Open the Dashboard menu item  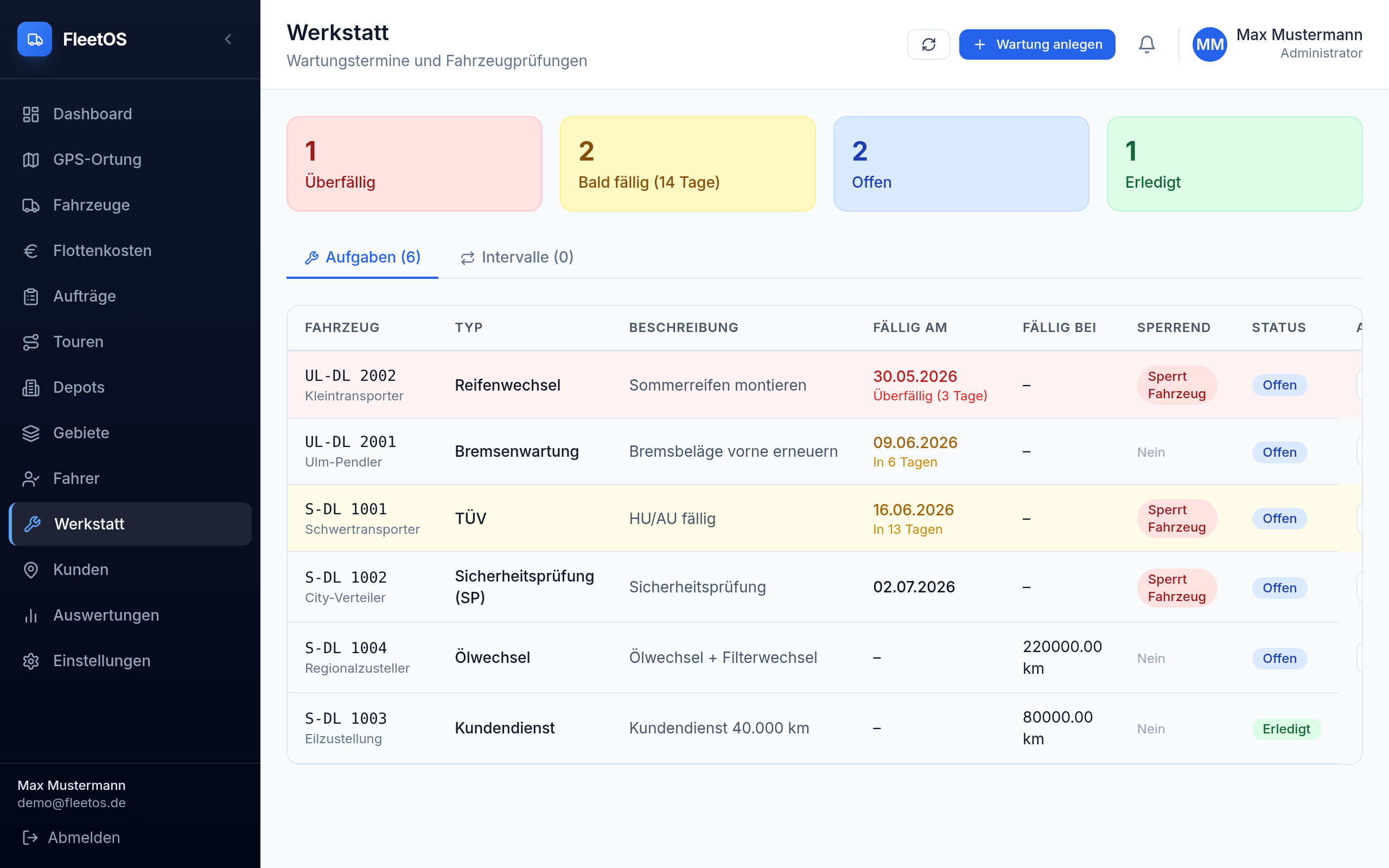click(x=130, y=114)
